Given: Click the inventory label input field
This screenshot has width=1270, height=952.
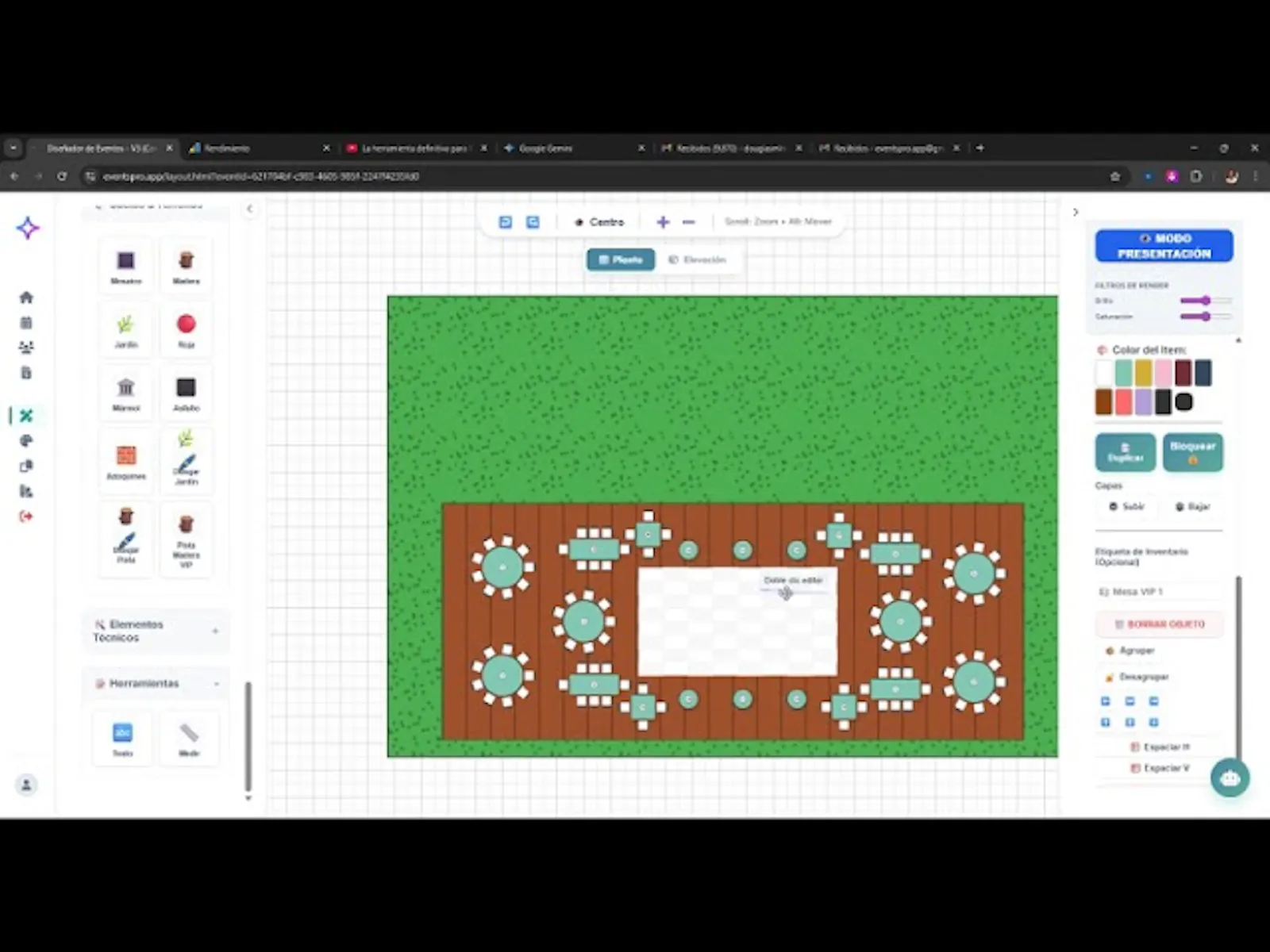Looking at the screenshot, I should pos(1159,592).
